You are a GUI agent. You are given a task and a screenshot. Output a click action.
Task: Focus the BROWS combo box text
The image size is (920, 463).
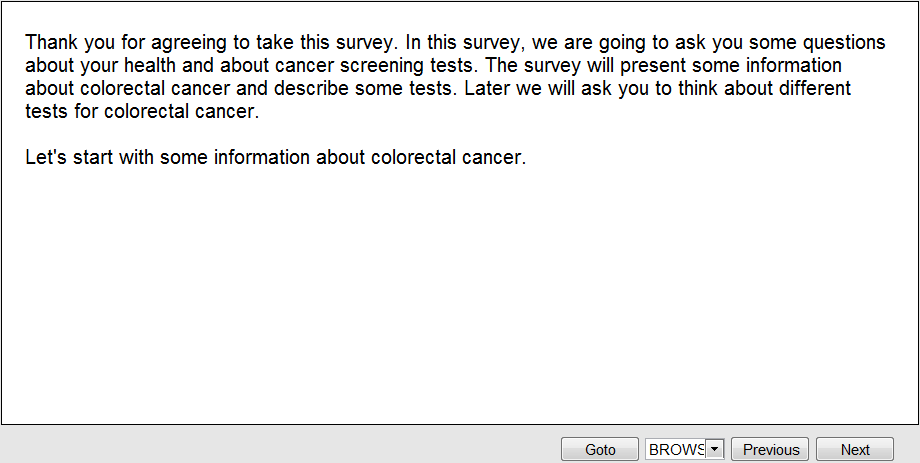pyautogui.click(x=676, y=450)
